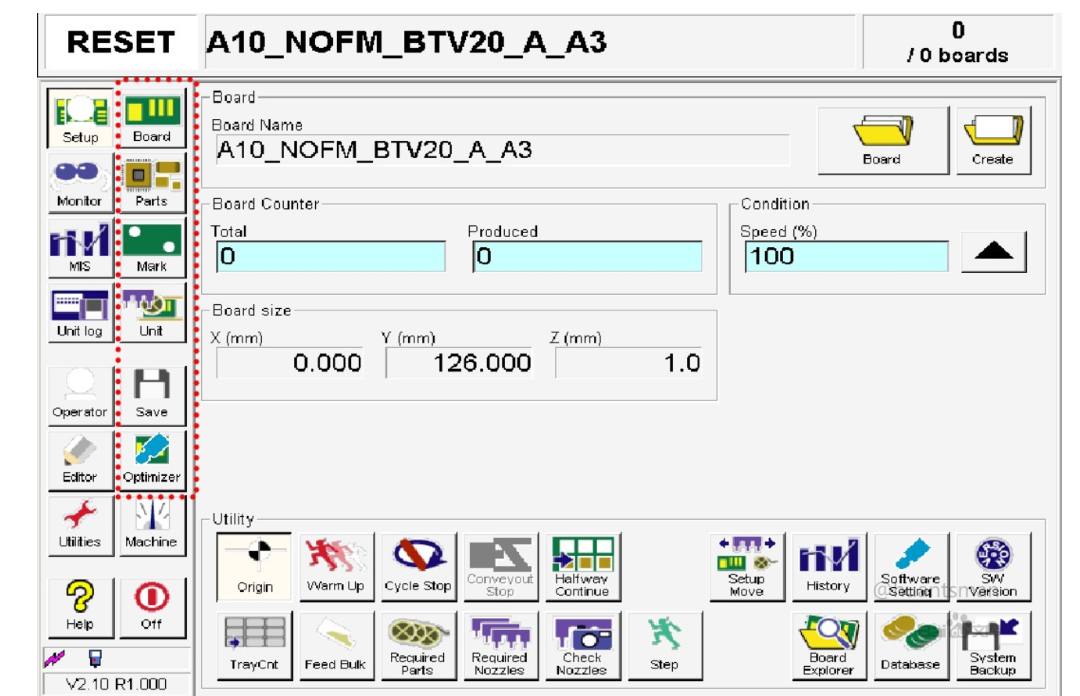
Task: Click the Halfway Continue icon
Action: click(582, 566)
